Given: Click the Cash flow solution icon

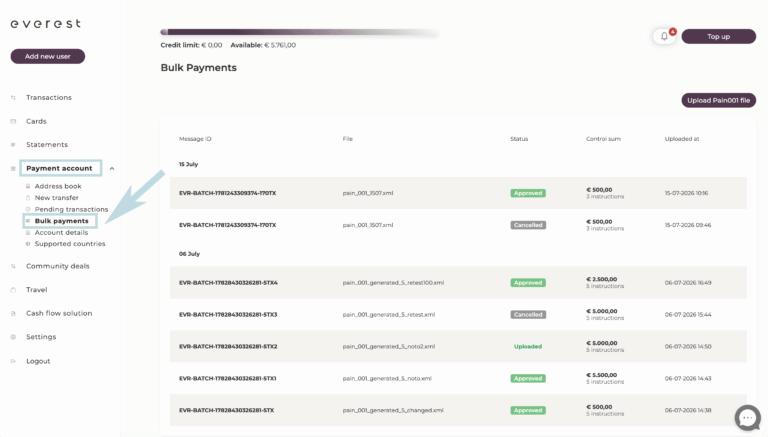Looking at the screenshot, I should click(x=13, y=313).
